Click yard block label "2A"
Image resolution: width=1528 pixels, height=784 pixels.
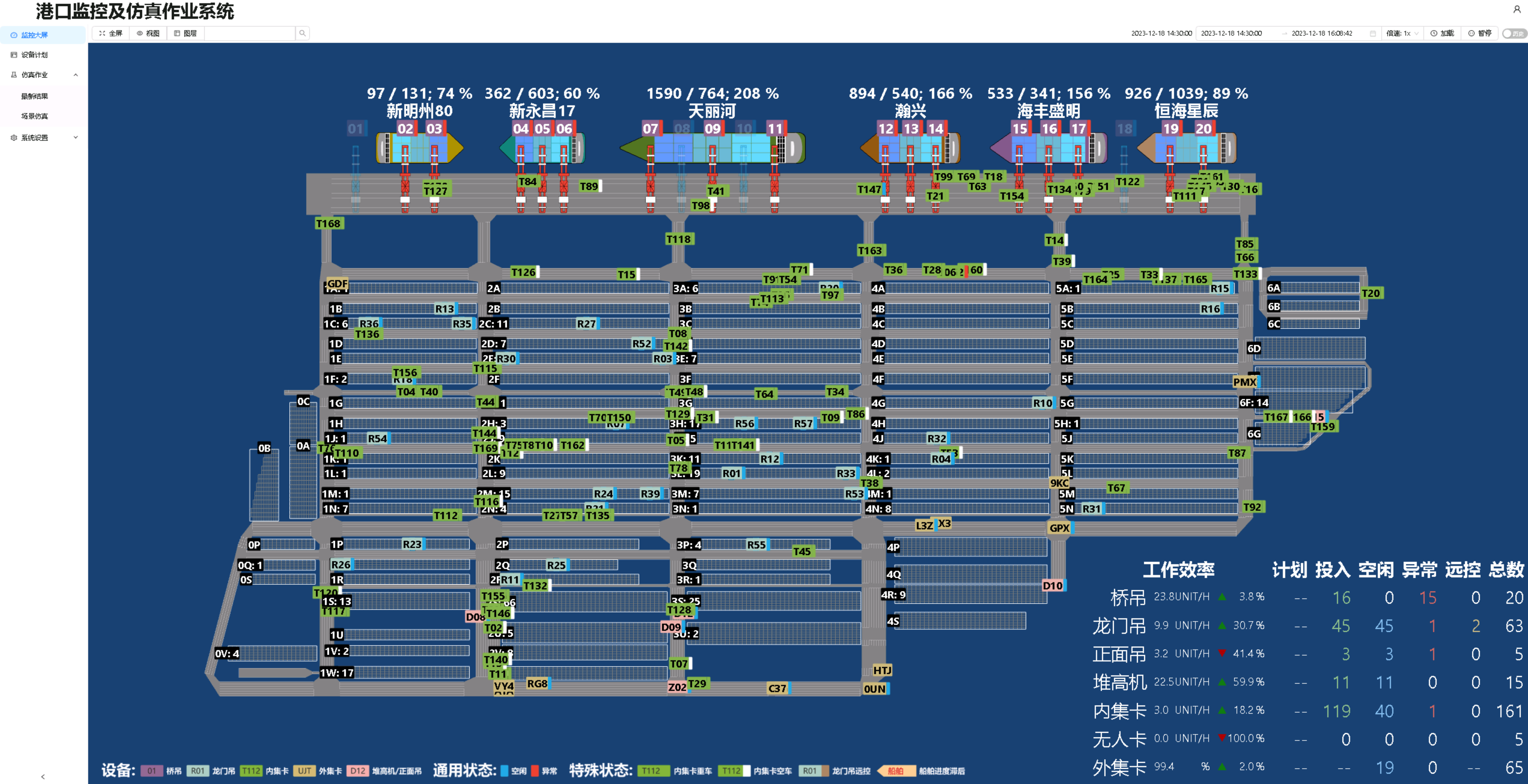(x=494, y=288)
